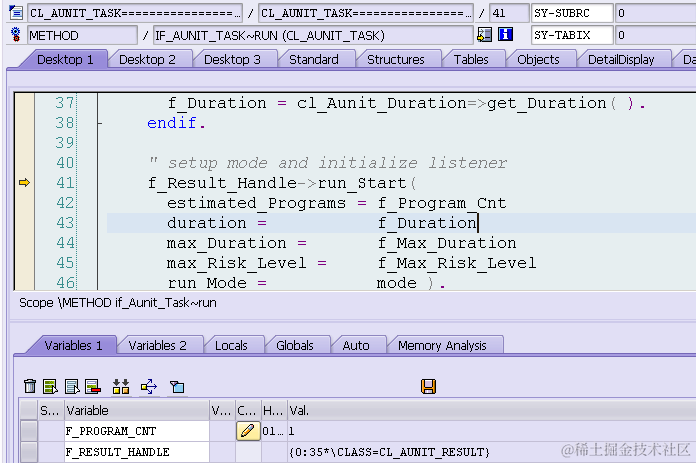The image size is (696, 463).
Task: Click the F_PROGRAM_CNT variable name cell
Action: click(137, 431)
